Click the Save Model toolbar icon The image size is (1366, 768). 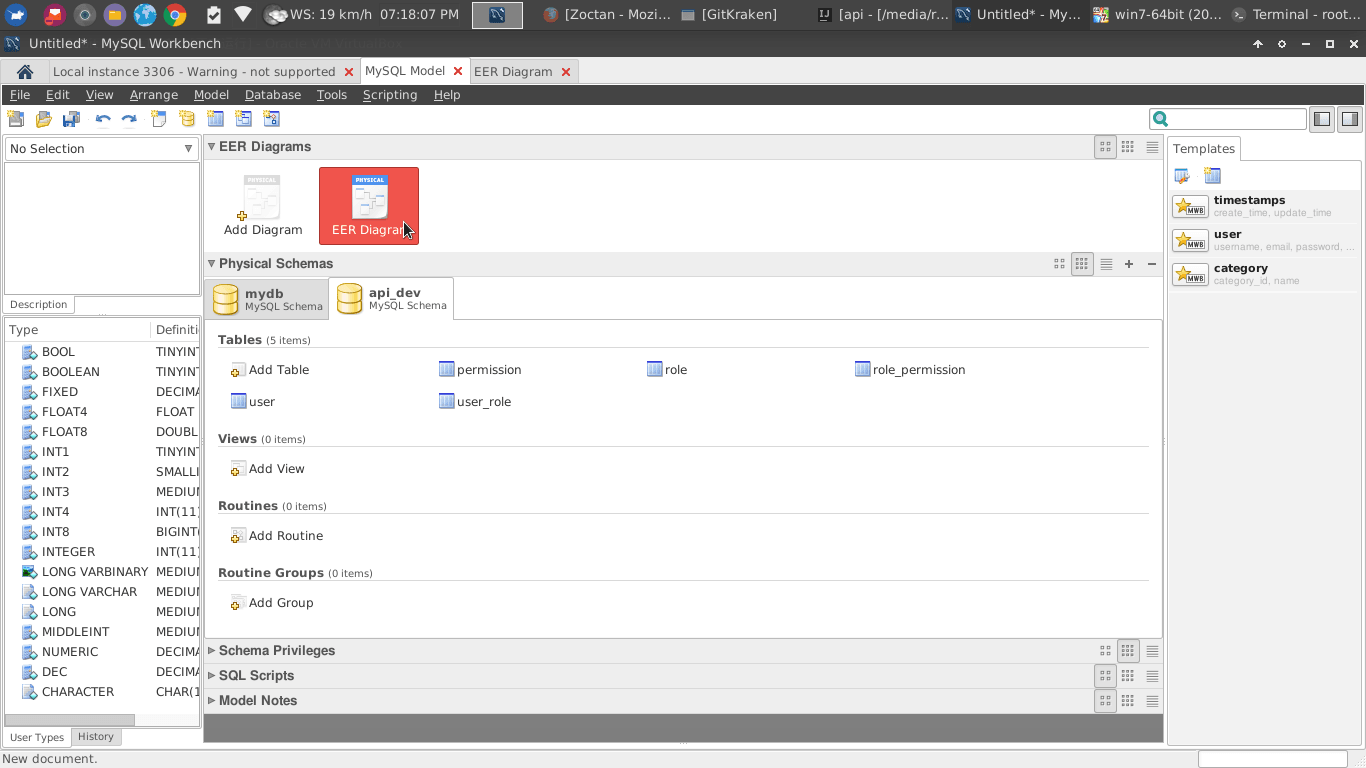[71, 119]
